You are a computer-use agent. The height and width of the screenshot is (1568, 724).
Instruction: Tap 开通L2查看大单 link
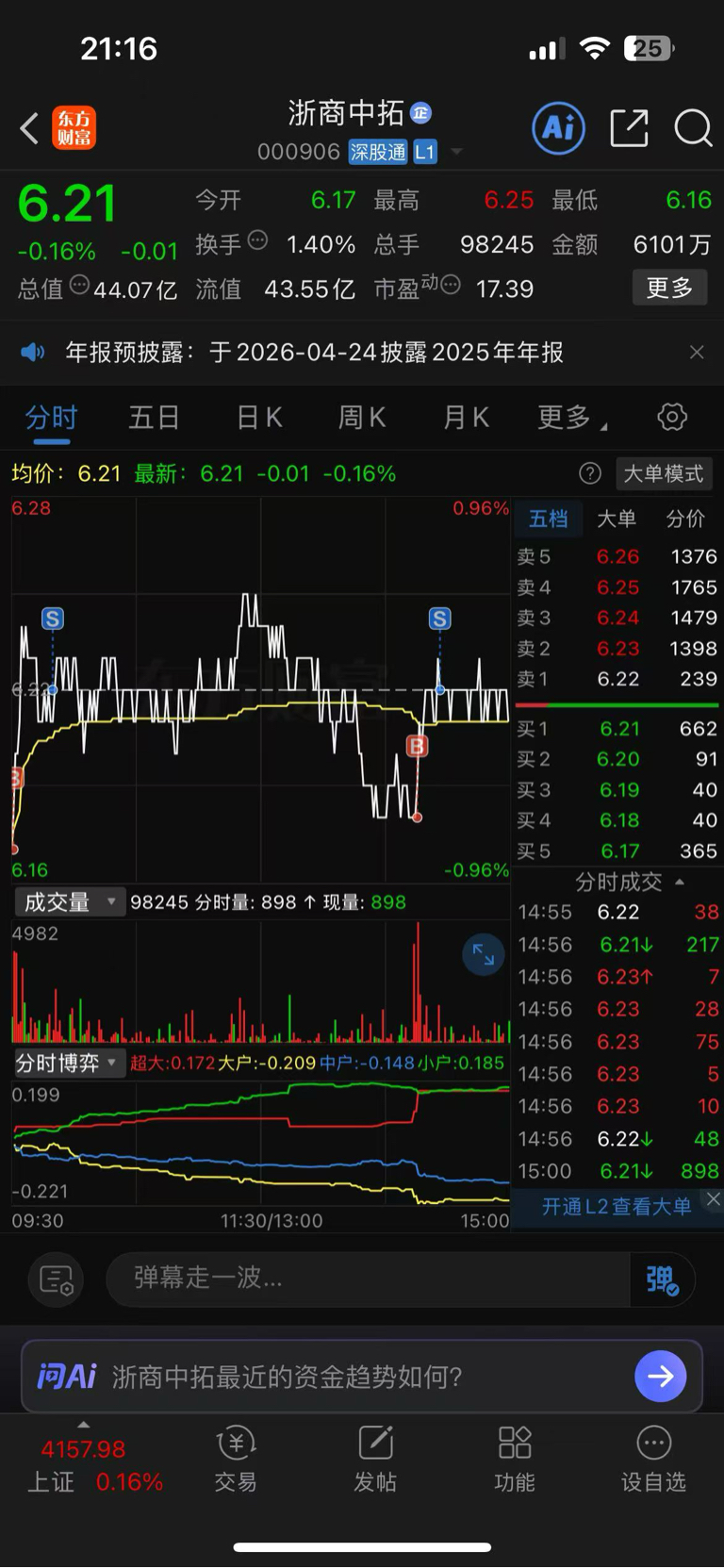tap(617, 1207)
